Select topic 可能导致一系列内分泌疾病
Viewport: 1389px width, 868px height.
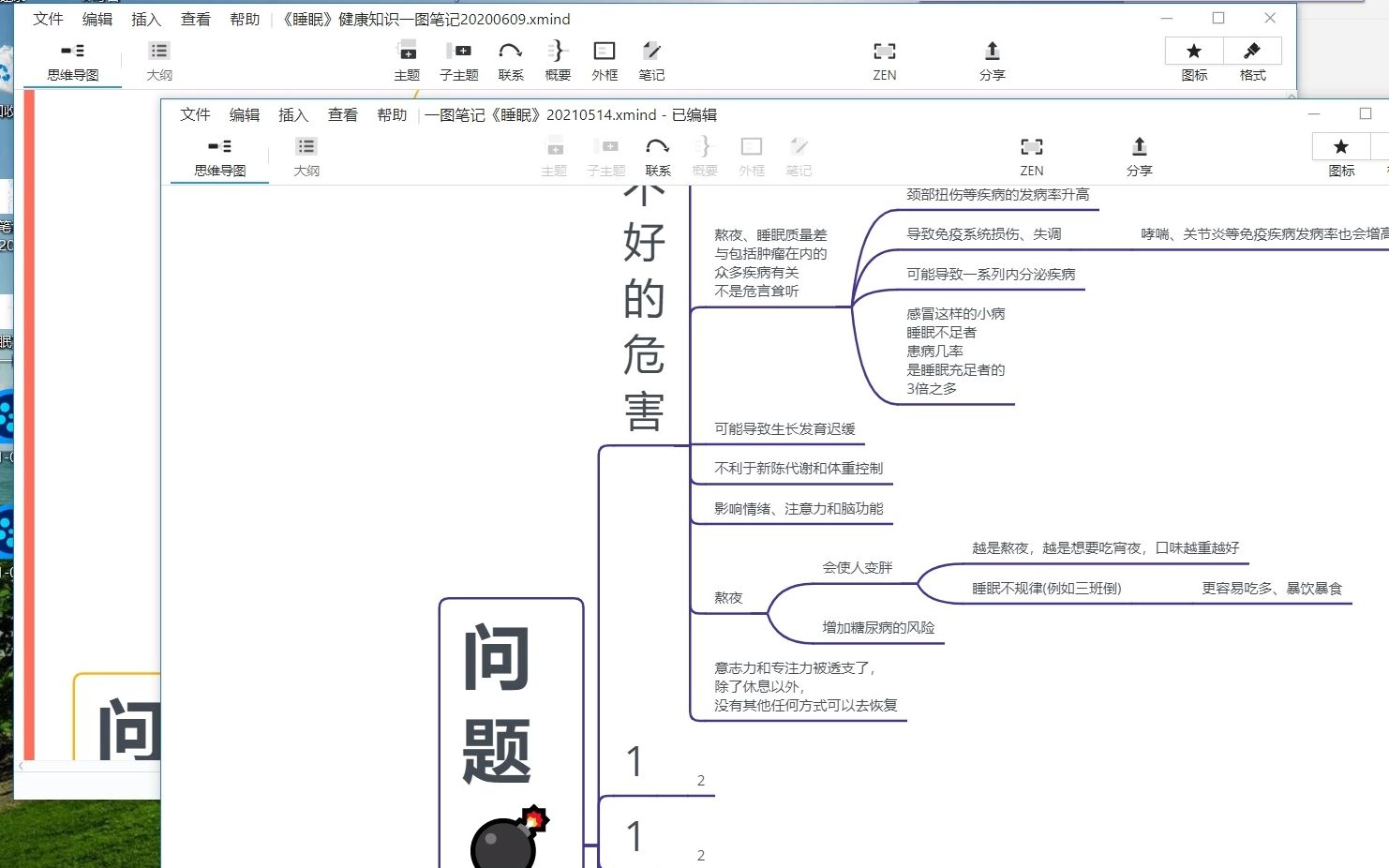(x=991, y=274)
